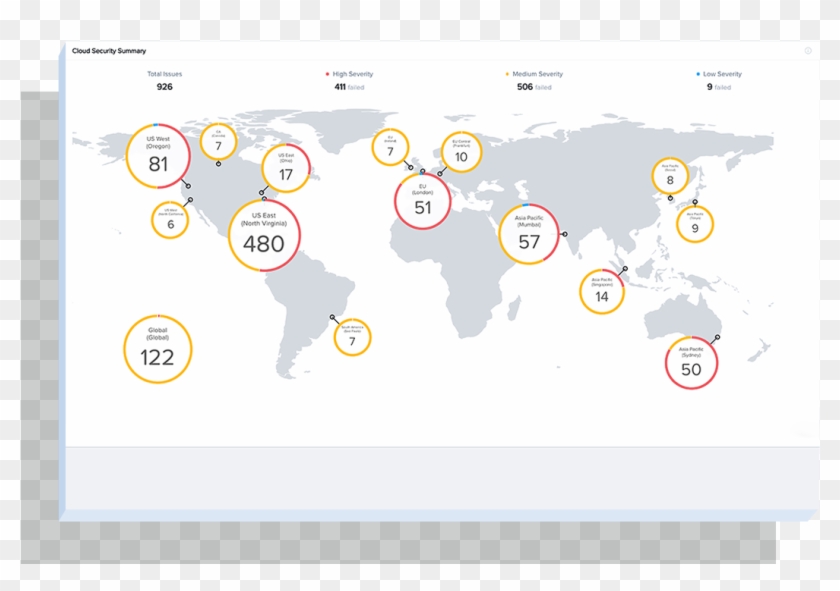The height and width of the screenshot is (591, 840).
Task: Open the US East (North Virginia) region circle
Action: (x=262, y=235)
